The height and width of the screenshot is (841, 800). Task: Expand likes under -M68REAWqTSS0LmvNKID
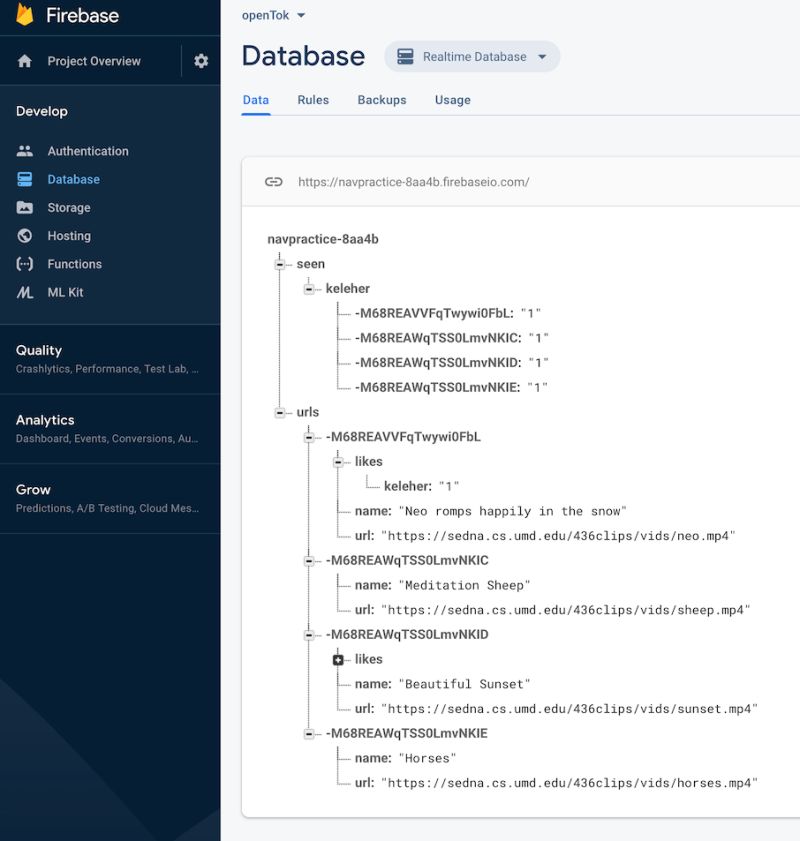click(x=338, y=660)
